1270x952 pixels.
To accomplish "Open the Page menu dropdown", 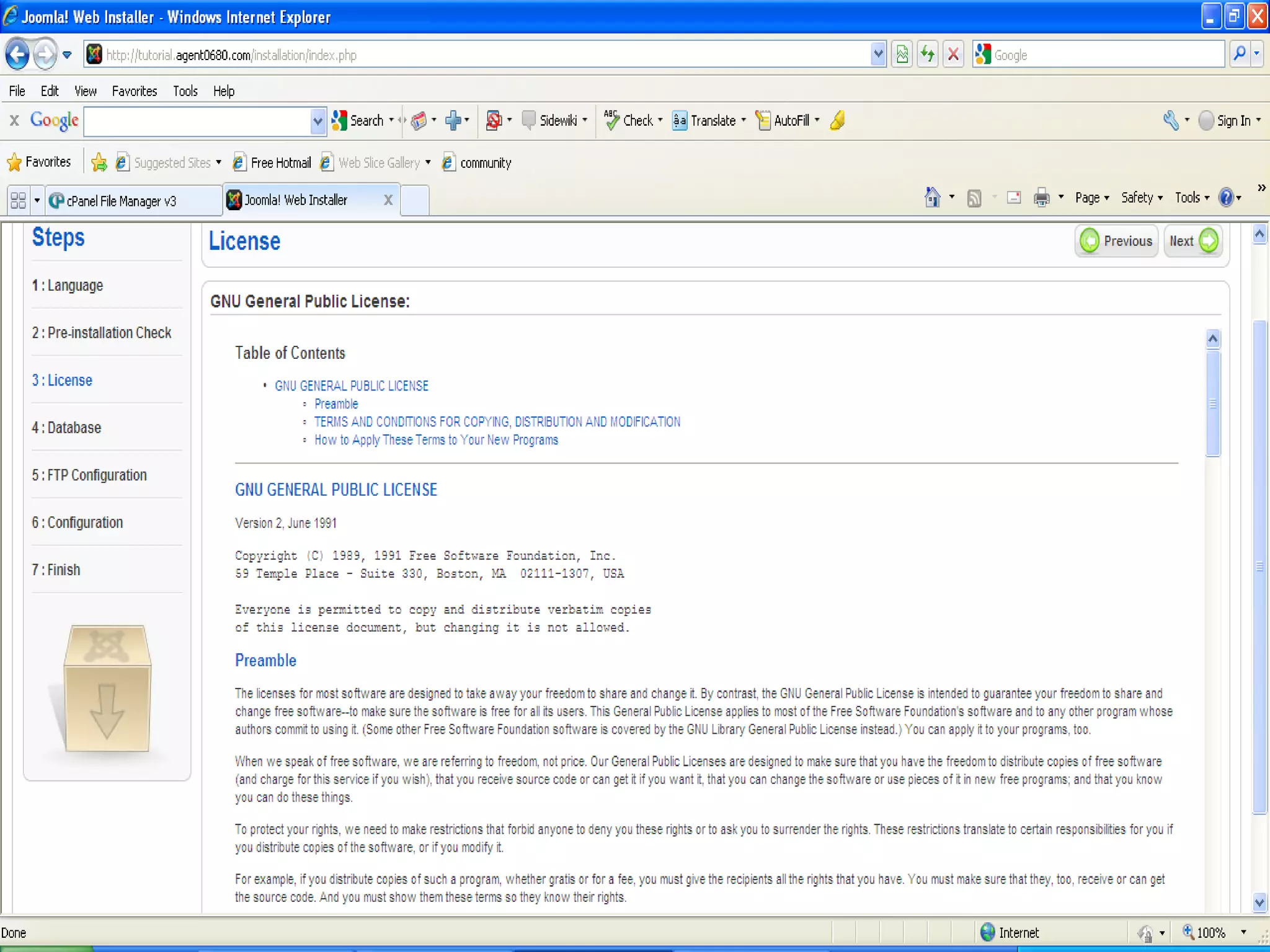I will [1092, 198].
